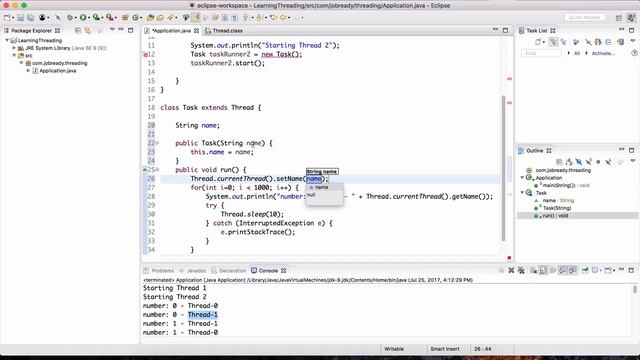Toggle Categorized view in Task List
The width and height of the screenshot is (640, 360).
click(x=553, y=42)
